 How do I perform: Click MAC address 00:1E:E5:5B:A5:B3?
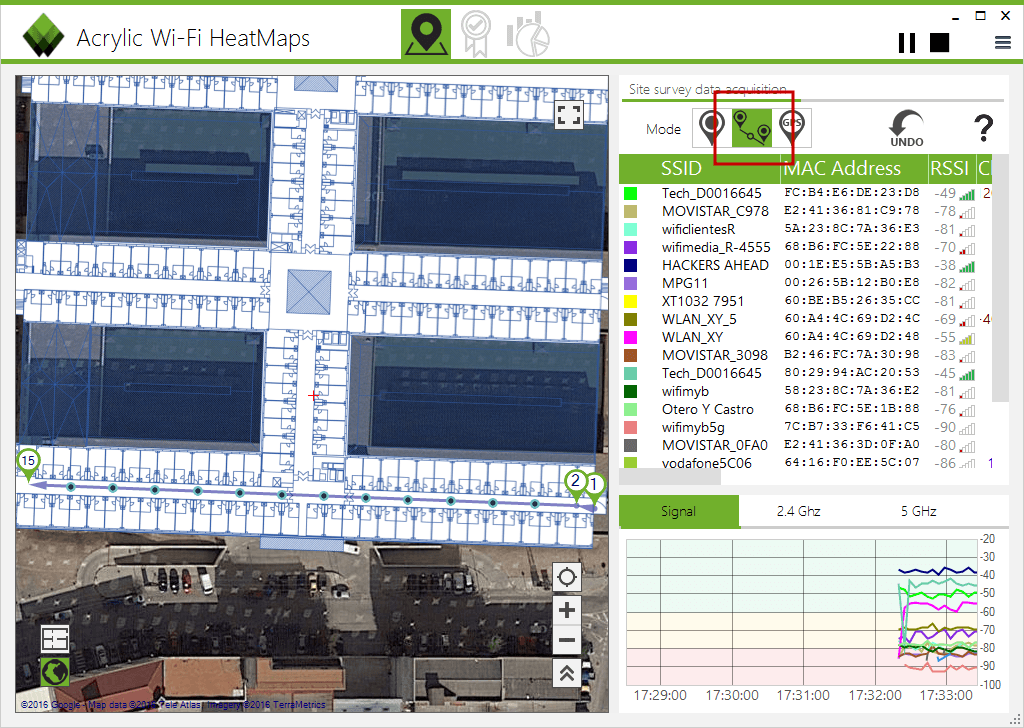852,264
